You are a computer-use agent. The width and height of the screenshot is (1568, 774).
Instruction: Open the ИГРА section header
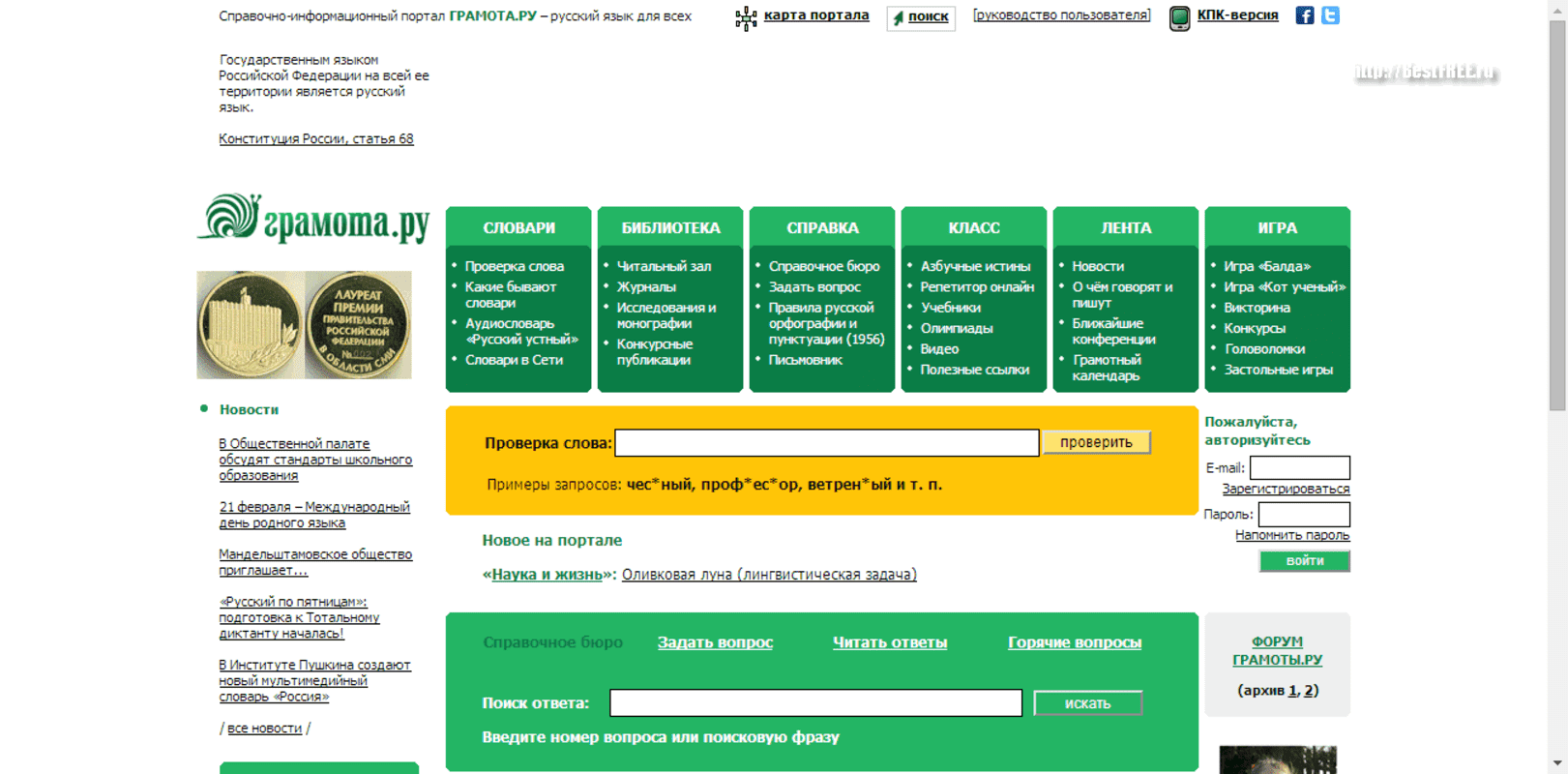(x=1278, y=228)
